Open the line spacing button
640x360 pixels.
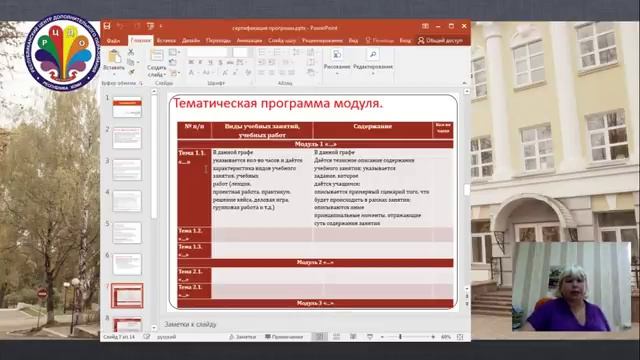[x=297, y=52]
